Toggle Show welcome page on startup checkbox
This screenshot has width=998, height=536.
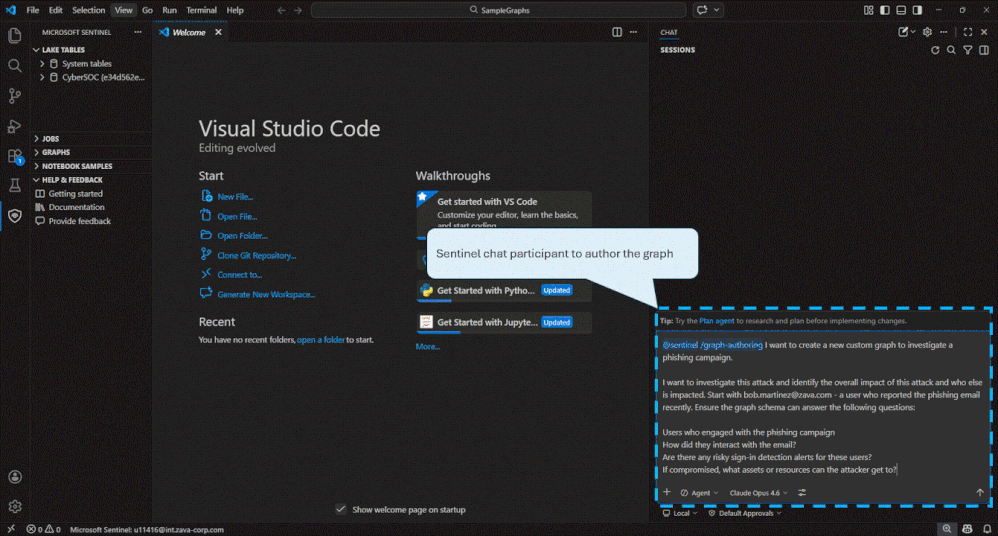341,509
